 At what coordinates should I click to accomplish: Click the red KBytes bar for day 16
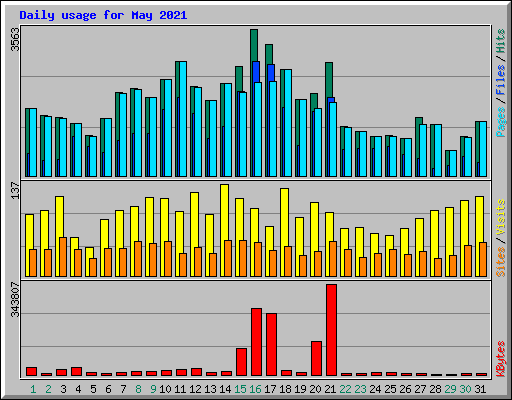pyautogui.click(x=256, y=342)
